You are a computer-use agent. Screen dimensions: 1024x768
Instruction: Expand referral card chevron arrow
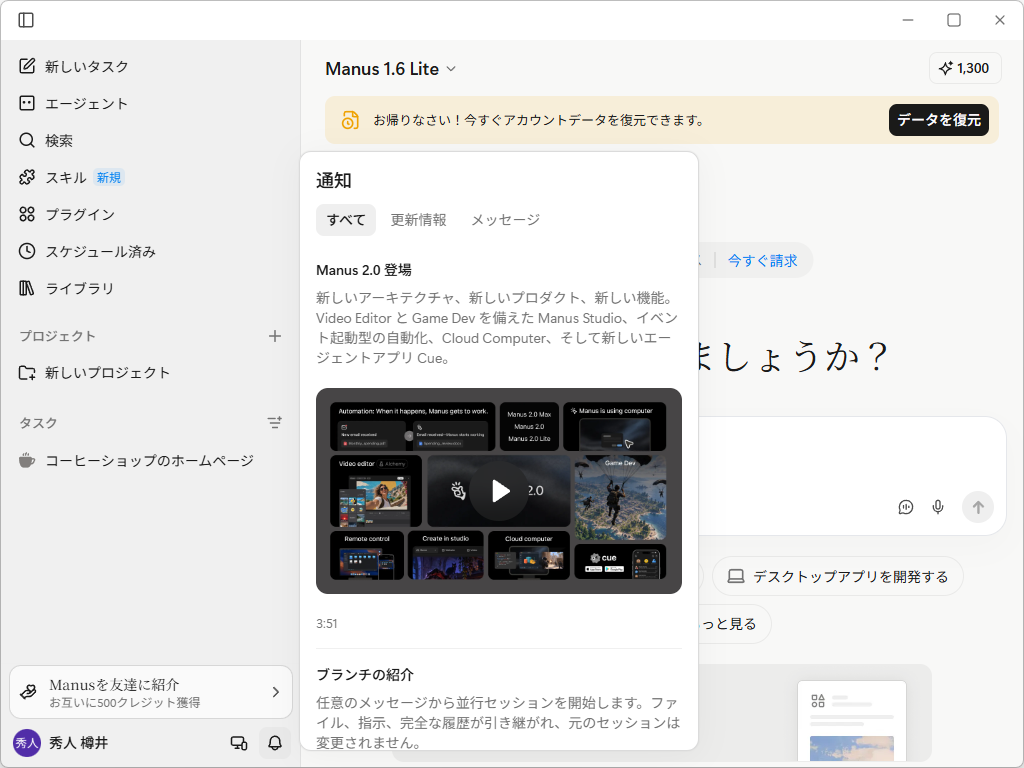pos(276,692)
